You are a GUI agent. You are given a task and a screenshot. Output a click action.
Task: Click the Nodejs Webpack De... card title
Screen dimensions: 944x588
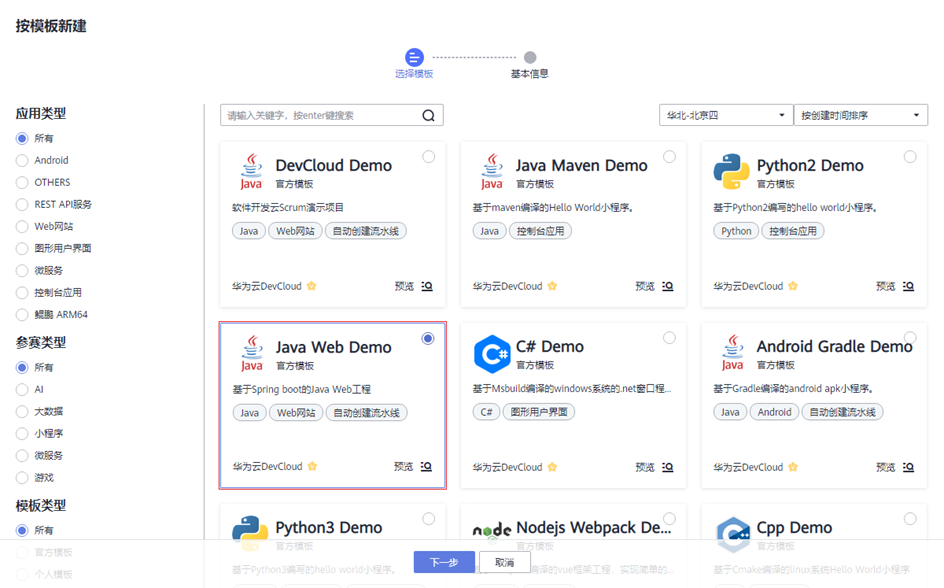click(594, 528)
